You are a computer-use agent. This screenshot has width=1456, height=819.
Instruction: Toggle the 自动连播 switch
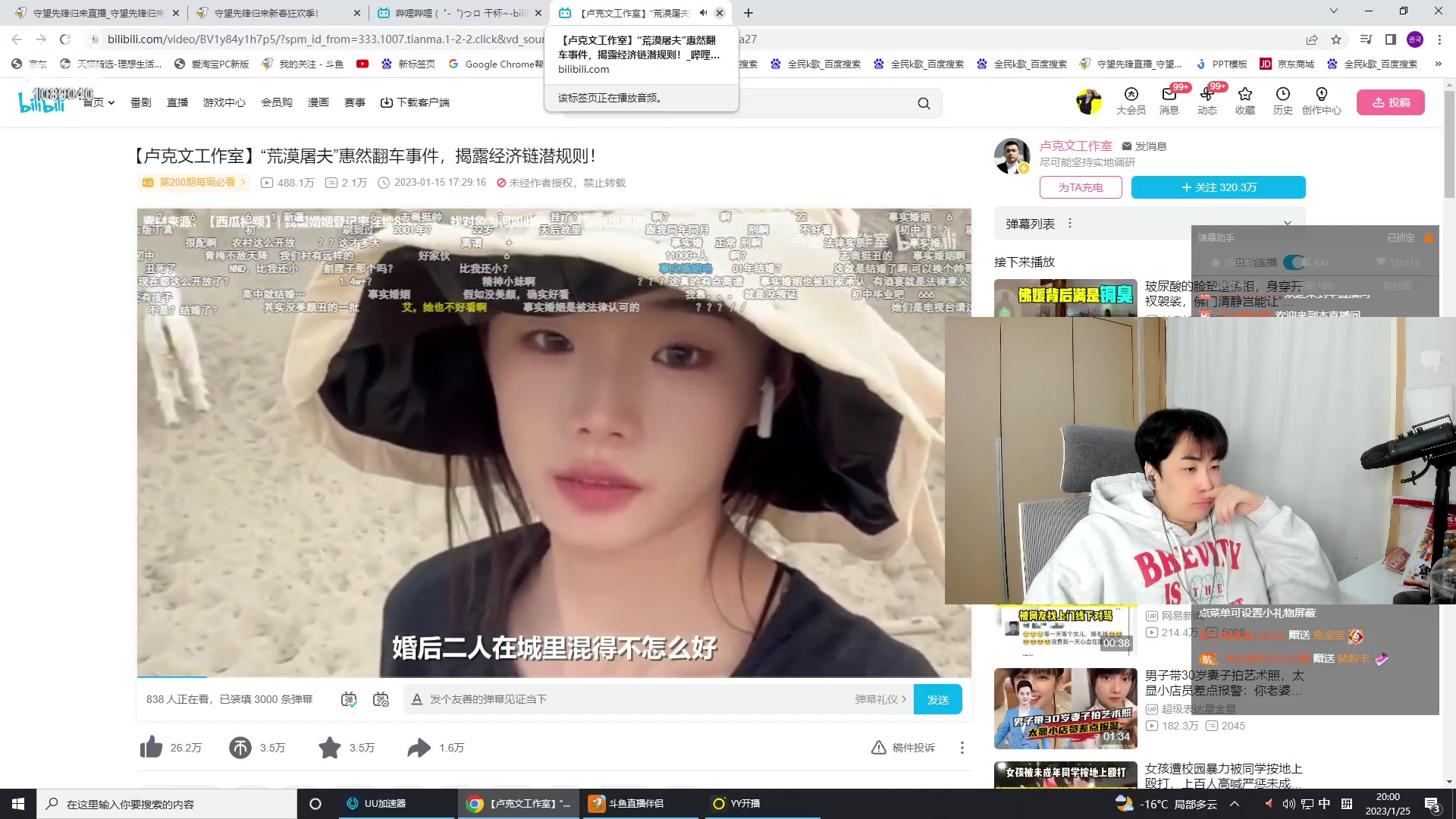tap(1295, 262)
